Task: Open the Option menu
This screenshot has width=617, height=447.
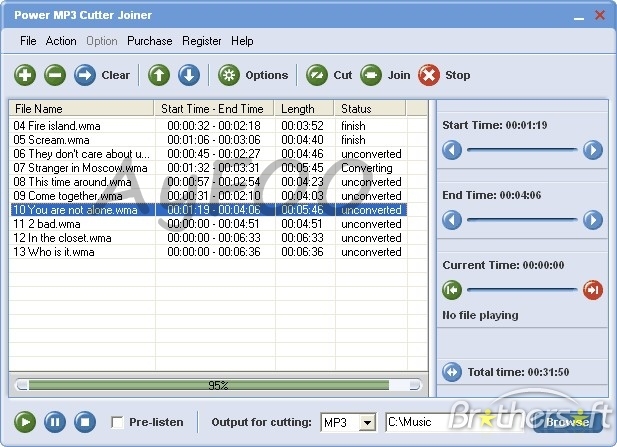Action: (x=102, y=41)
